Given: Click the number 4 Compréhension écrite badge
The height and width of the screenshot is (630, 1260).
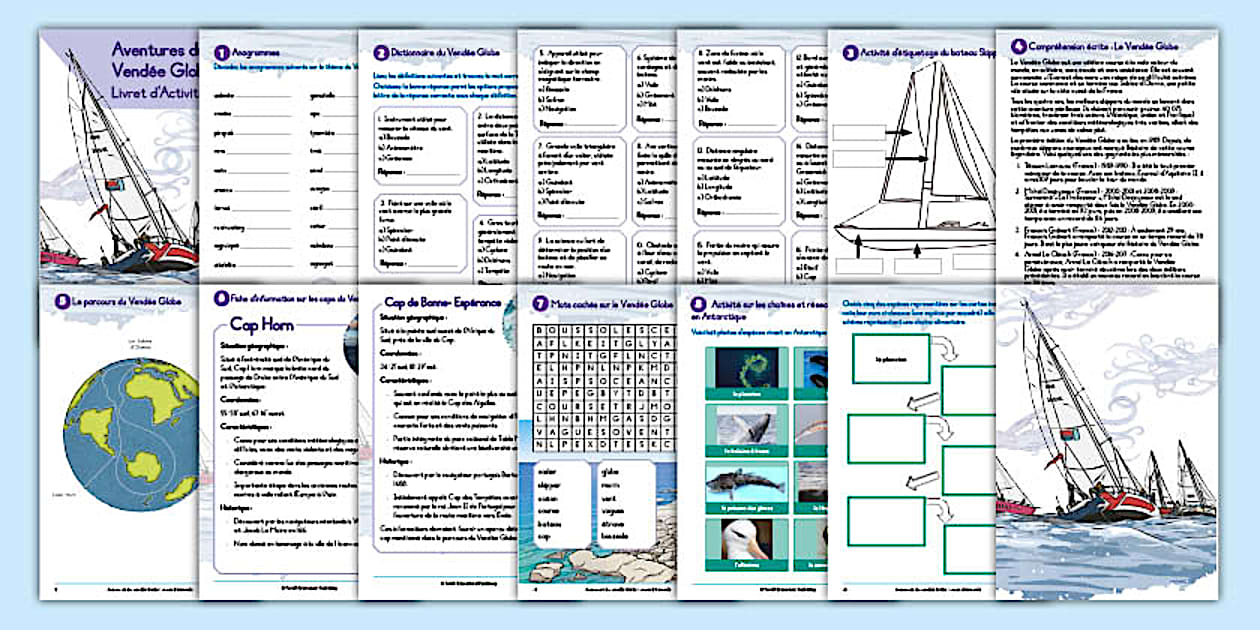Looking at the screenshot, I should [x=1018, y=46].
